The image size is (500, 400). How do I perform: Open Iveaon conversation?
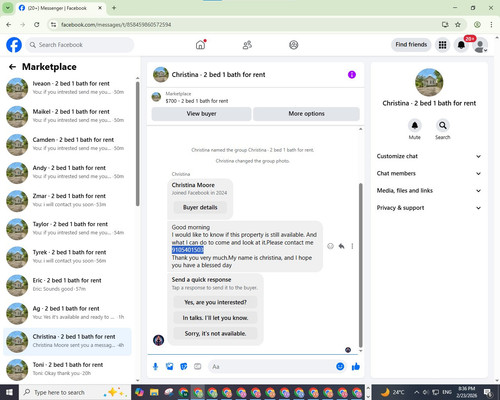coord(68,88)
